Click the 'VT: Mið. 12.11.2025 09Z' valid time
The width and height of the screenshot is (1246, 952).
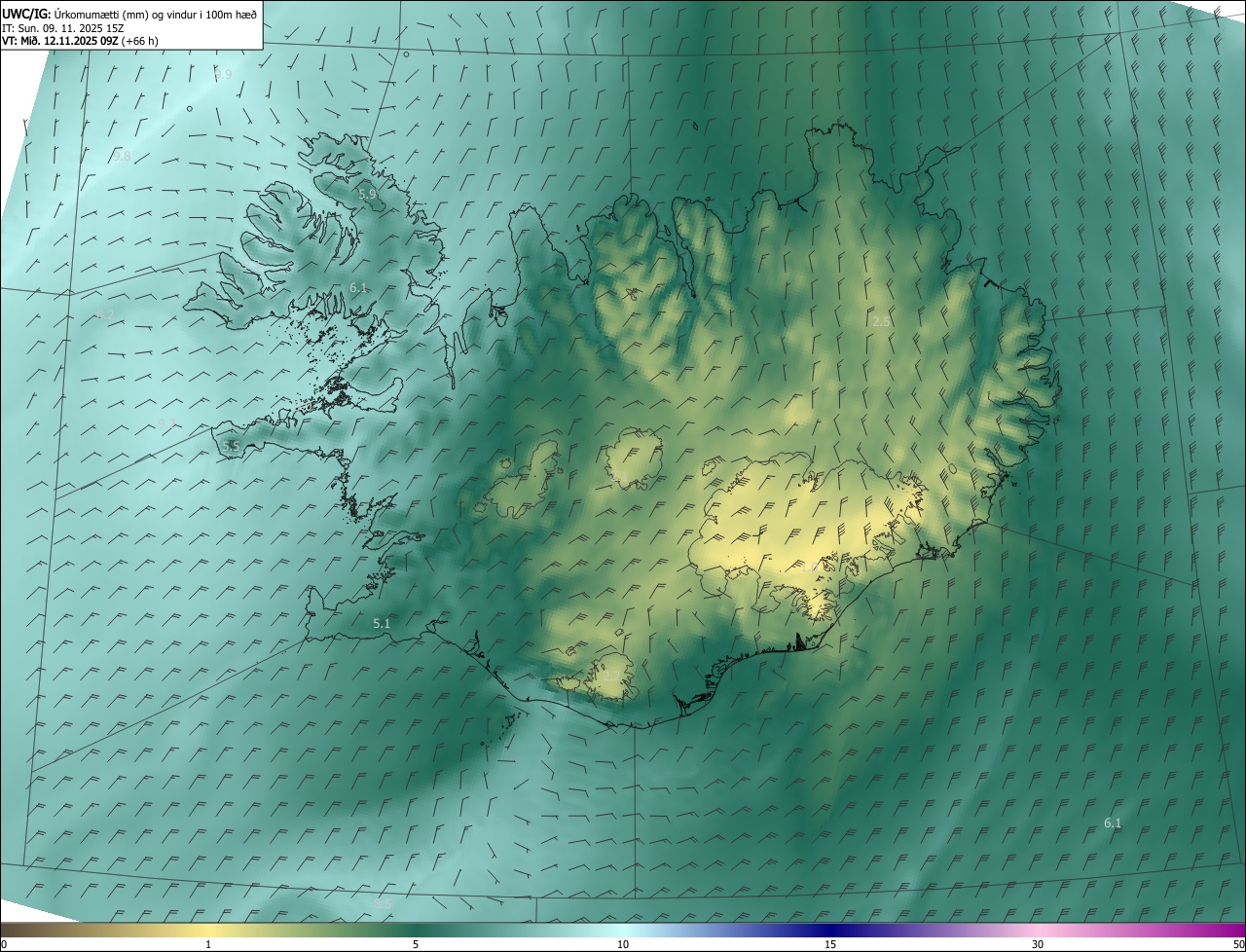[x=60, y=41]
